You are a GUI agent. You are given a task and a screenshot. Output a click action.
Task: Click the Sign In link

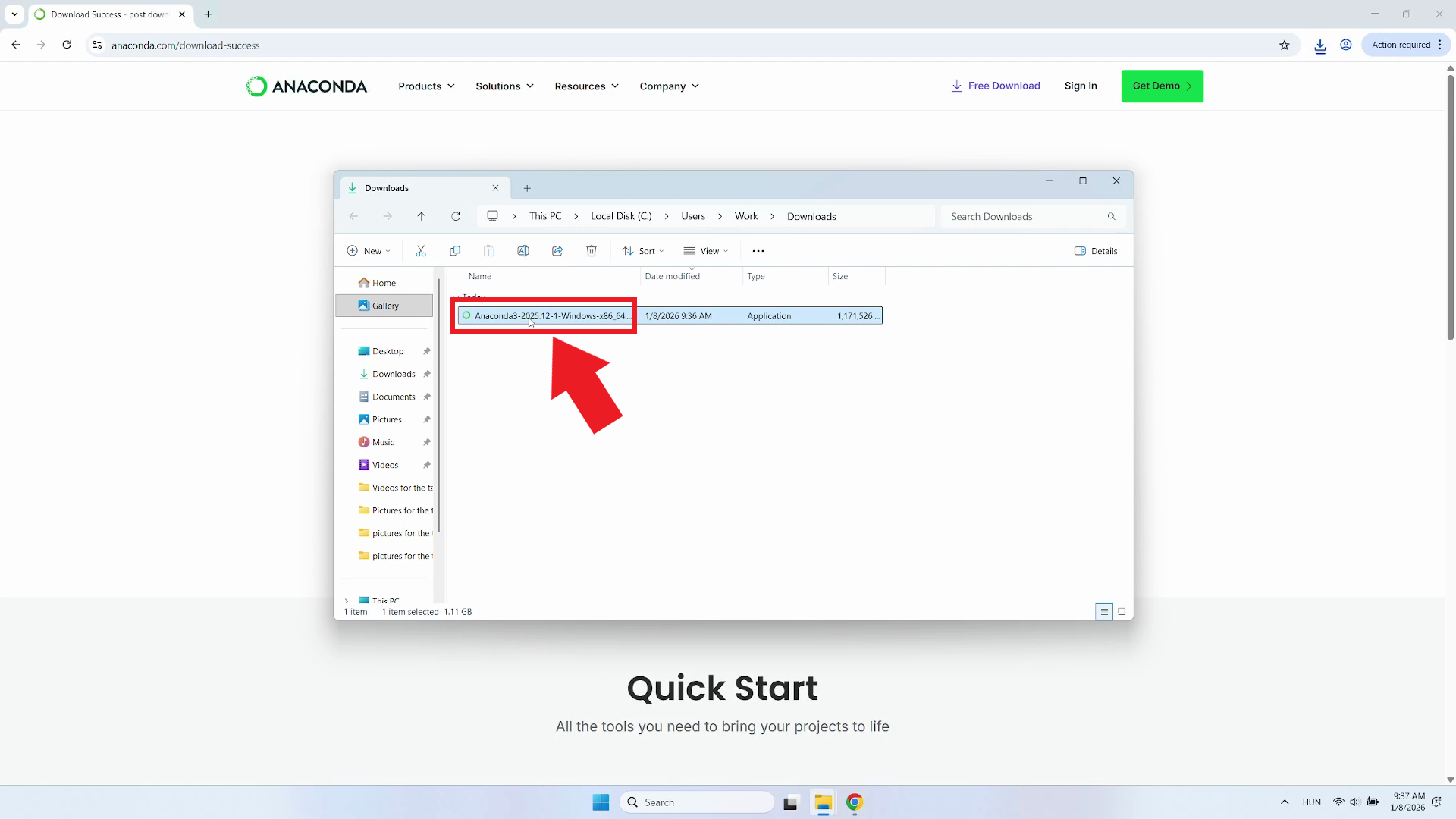pos(1081,86)
